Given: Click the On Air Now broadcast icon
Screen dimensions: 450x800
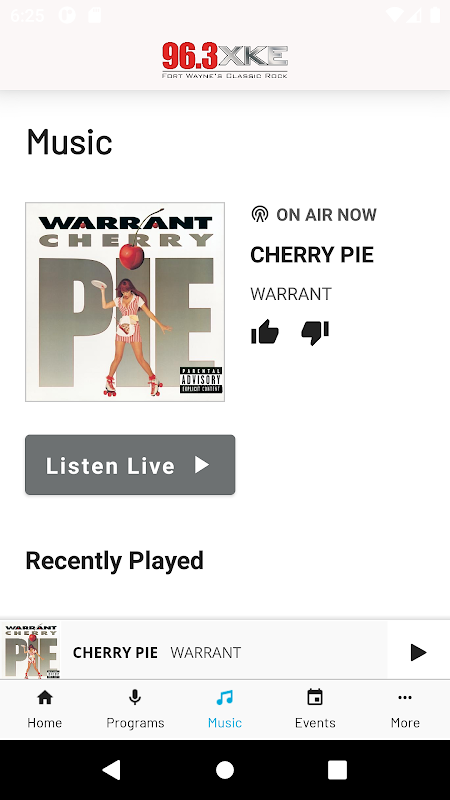Looking at the screenshot, I should (x=260, y=214).
